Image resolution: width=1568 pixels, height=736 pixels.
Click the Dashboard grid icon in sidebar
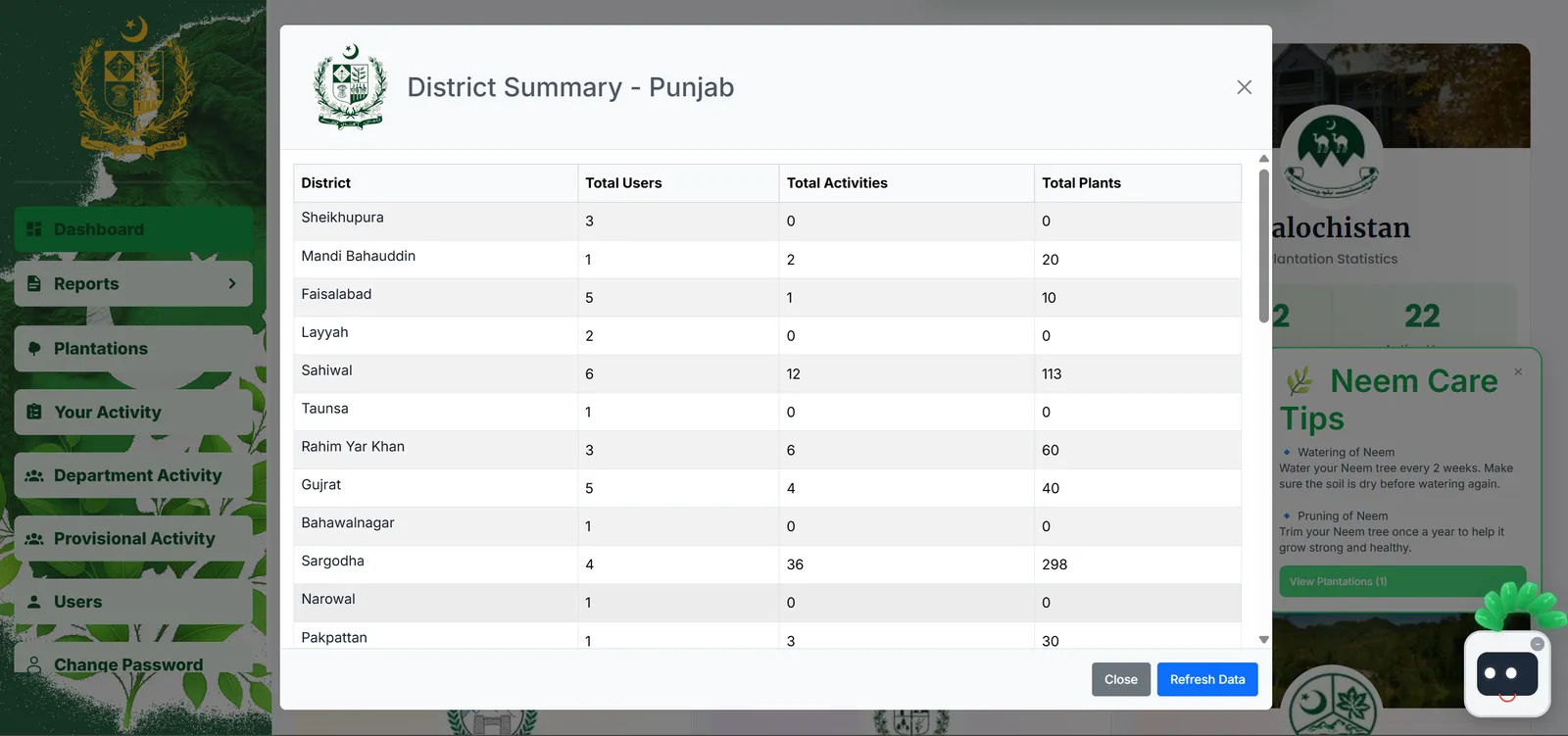coord(34,229)
